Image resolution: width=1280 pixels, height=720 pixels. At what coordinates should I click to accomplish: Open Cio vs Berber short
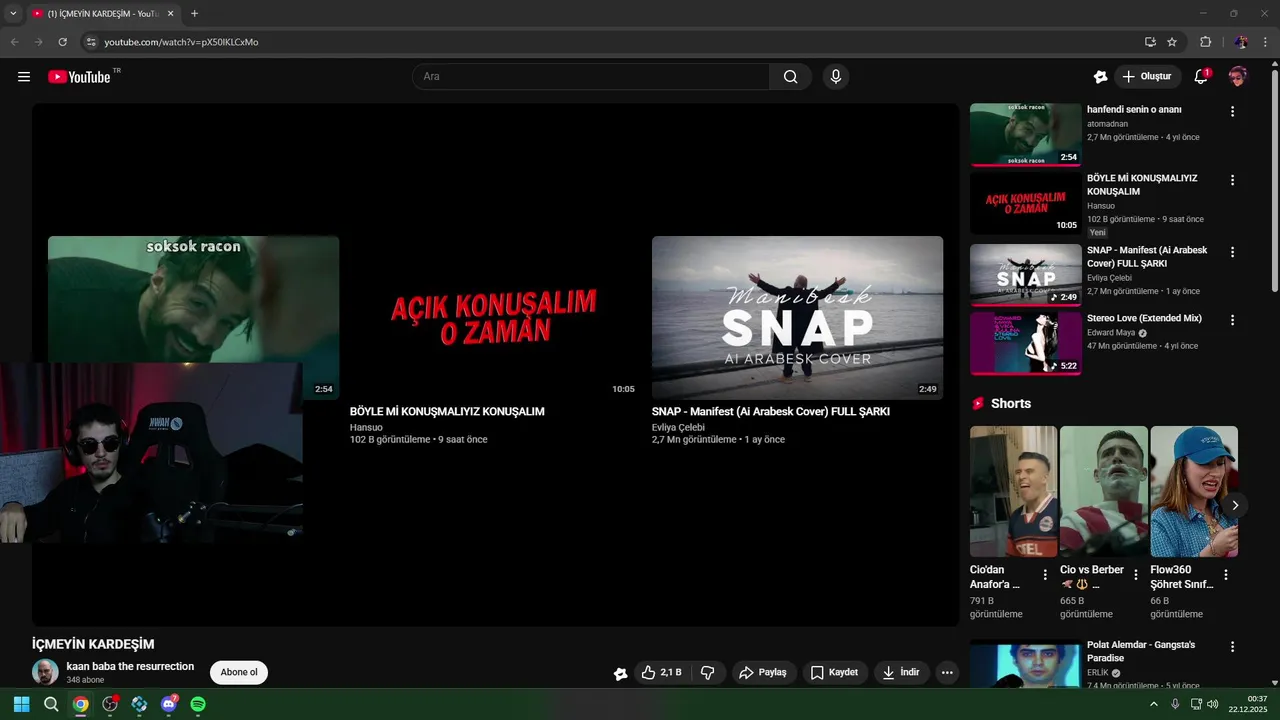pos(1104,491)
